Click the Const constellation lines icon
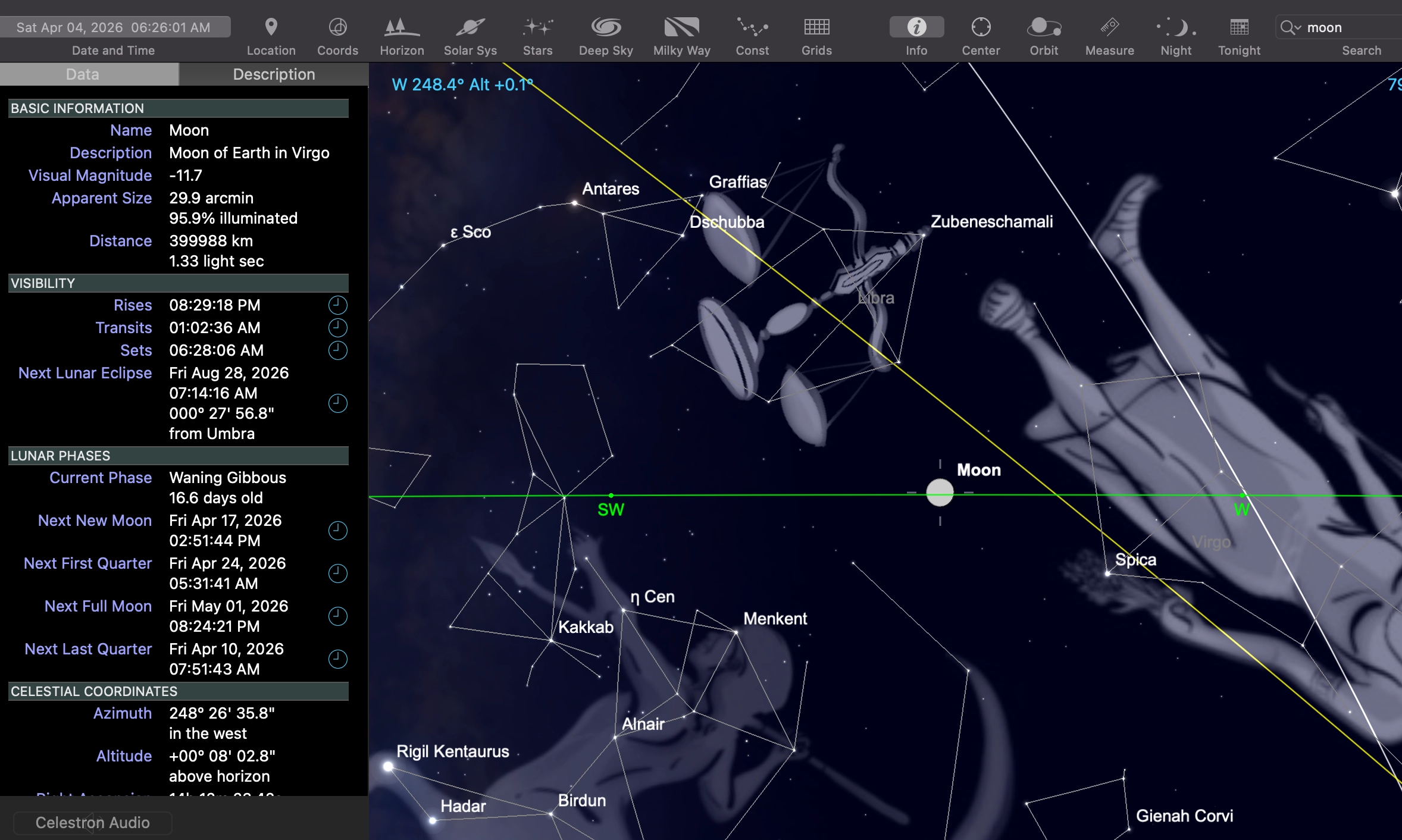This screenshot has height=840, width=1402. pos(752,27)
